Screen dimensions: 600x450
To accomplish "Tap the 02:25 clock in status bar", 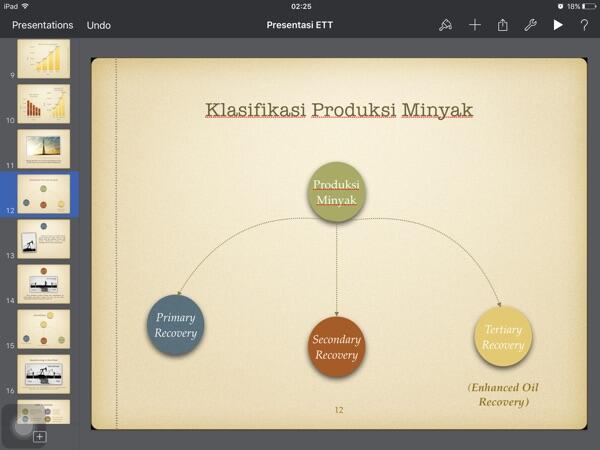I will 301,6.
